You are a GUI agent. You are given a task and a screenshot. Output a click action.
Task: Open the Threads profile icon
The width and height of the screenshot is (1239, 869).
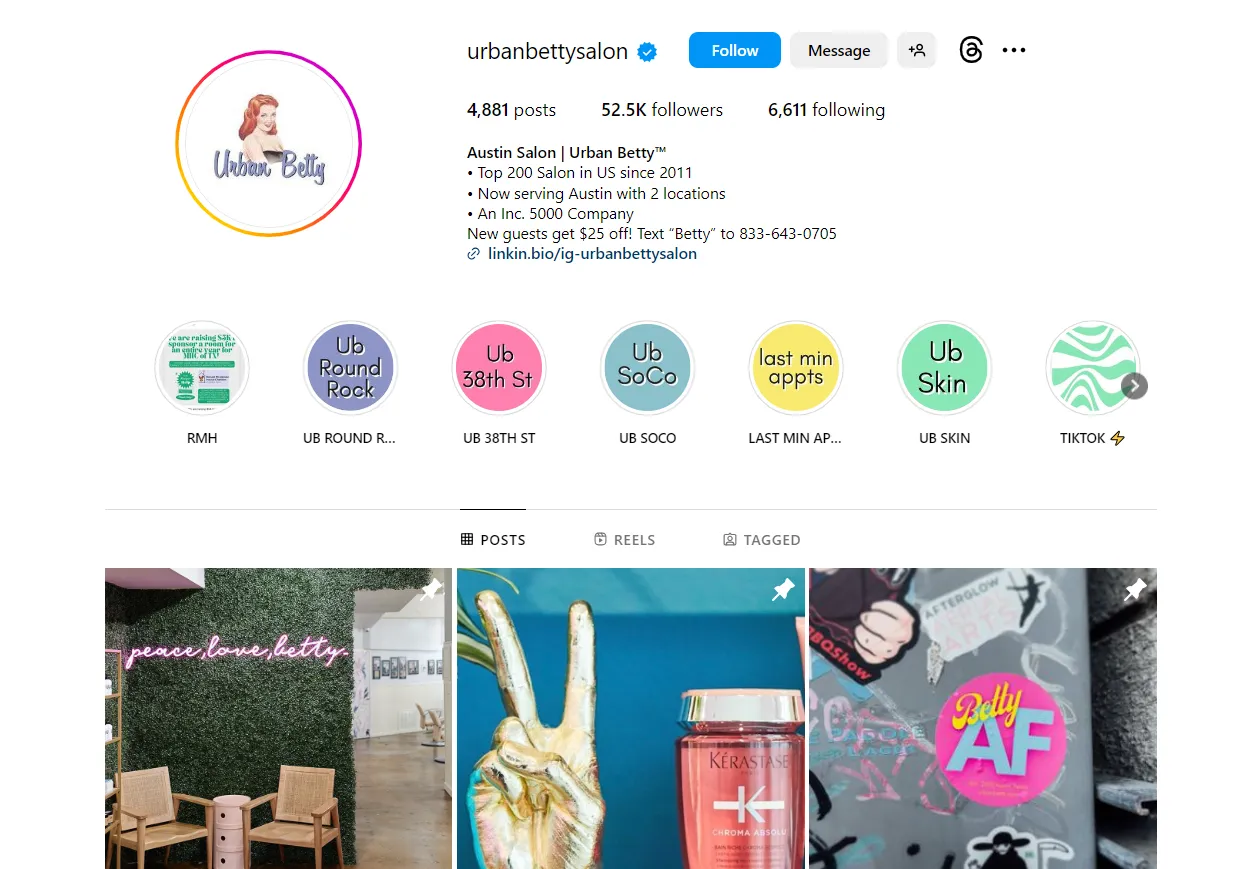coord(971,50)
